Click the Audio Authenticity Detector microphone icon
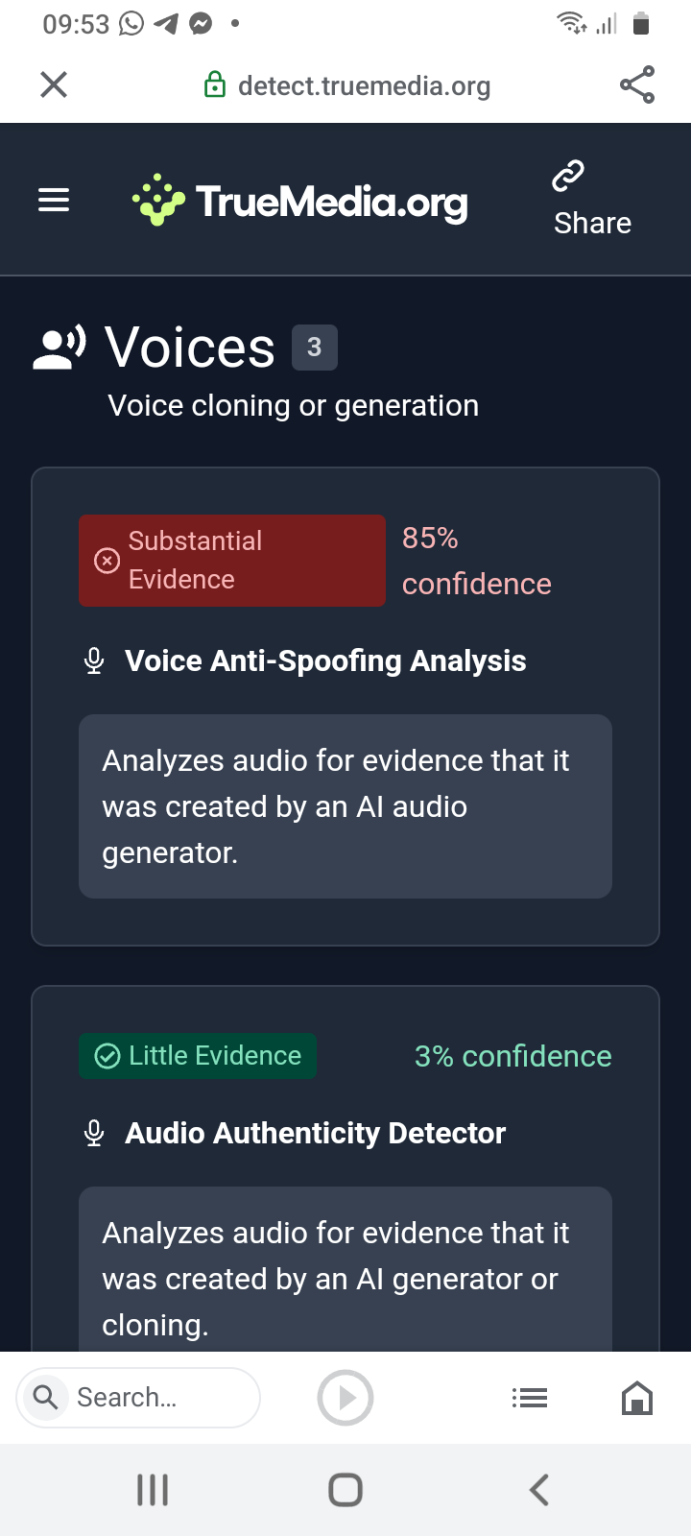 coord(95,1133)
